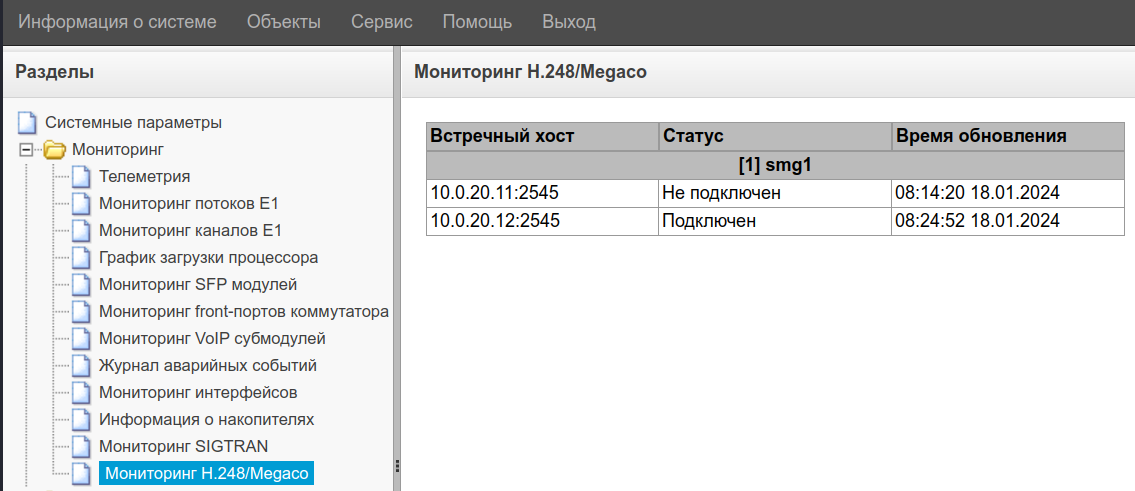
Task: Click the Выход menu item
Action: (569, 22)
